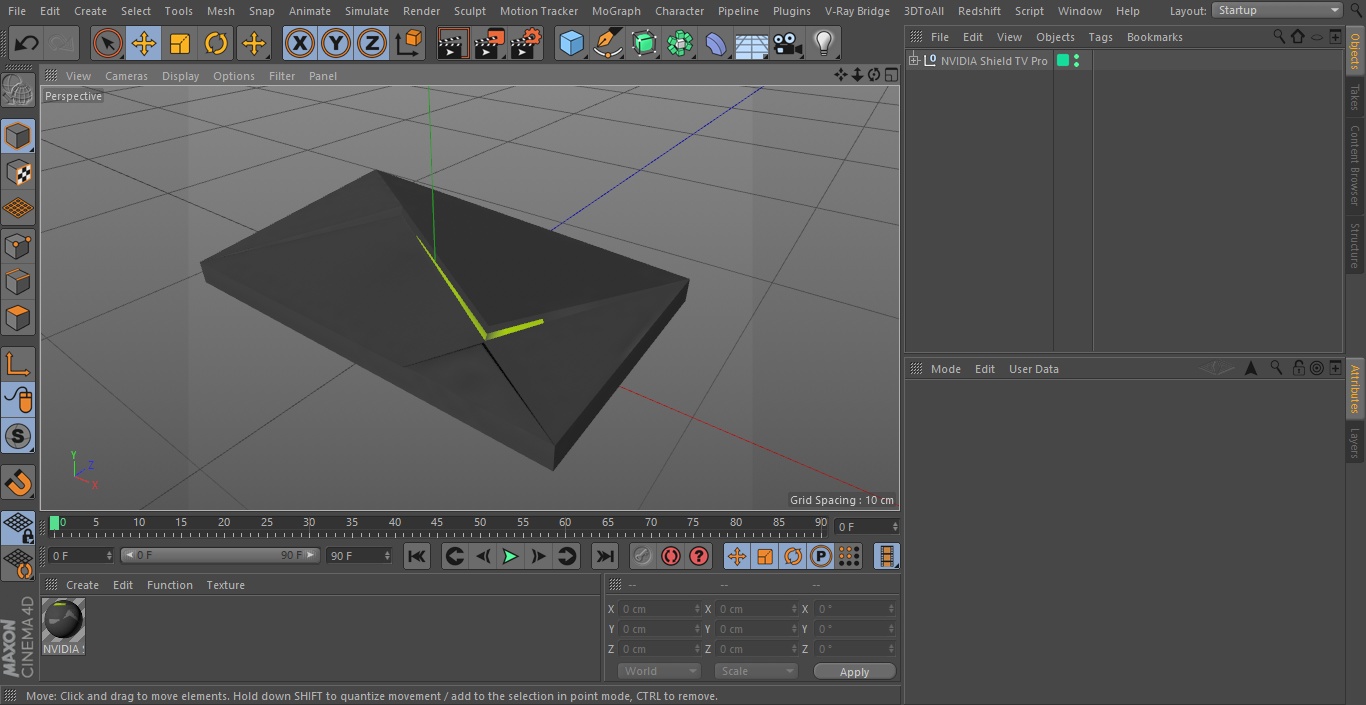This screenshot has height=705, width=1366.
Task: Toggle X axis lock
Action: [x=300, y=44]
